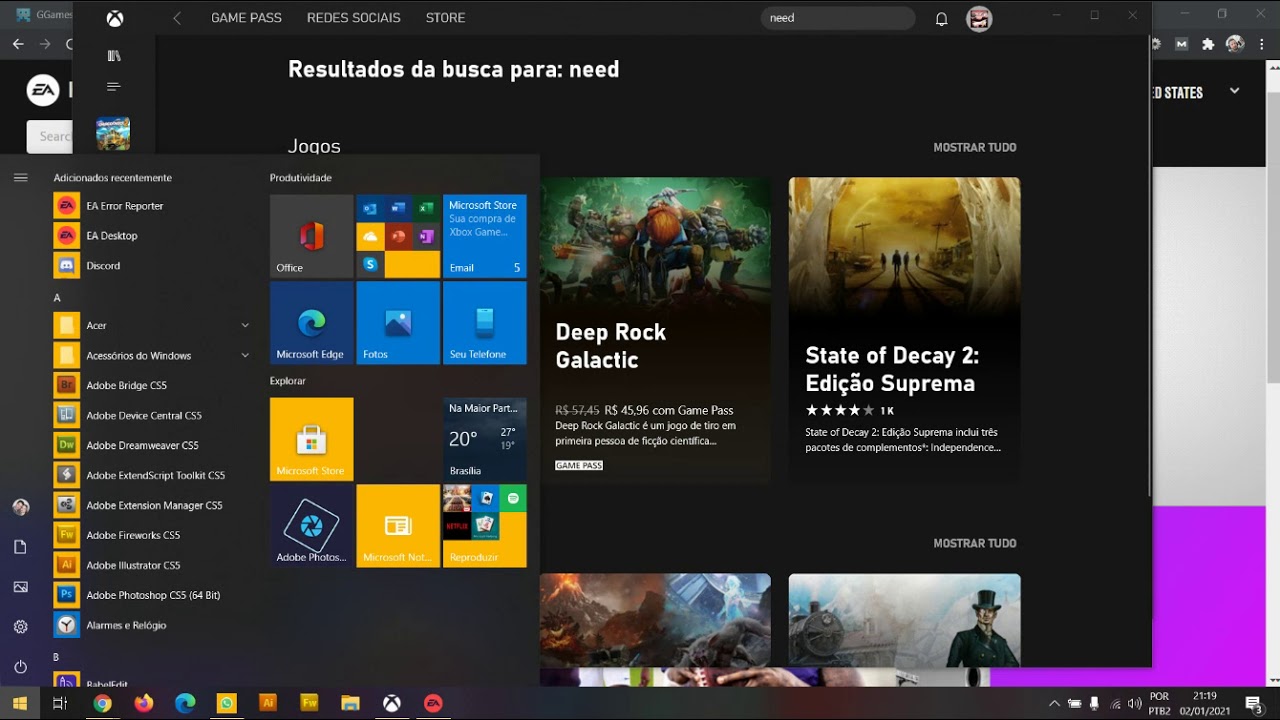Switch to REDES SOCIAIS tab
The height and width of the screenshot is (720, 1280).
[354, 18]
